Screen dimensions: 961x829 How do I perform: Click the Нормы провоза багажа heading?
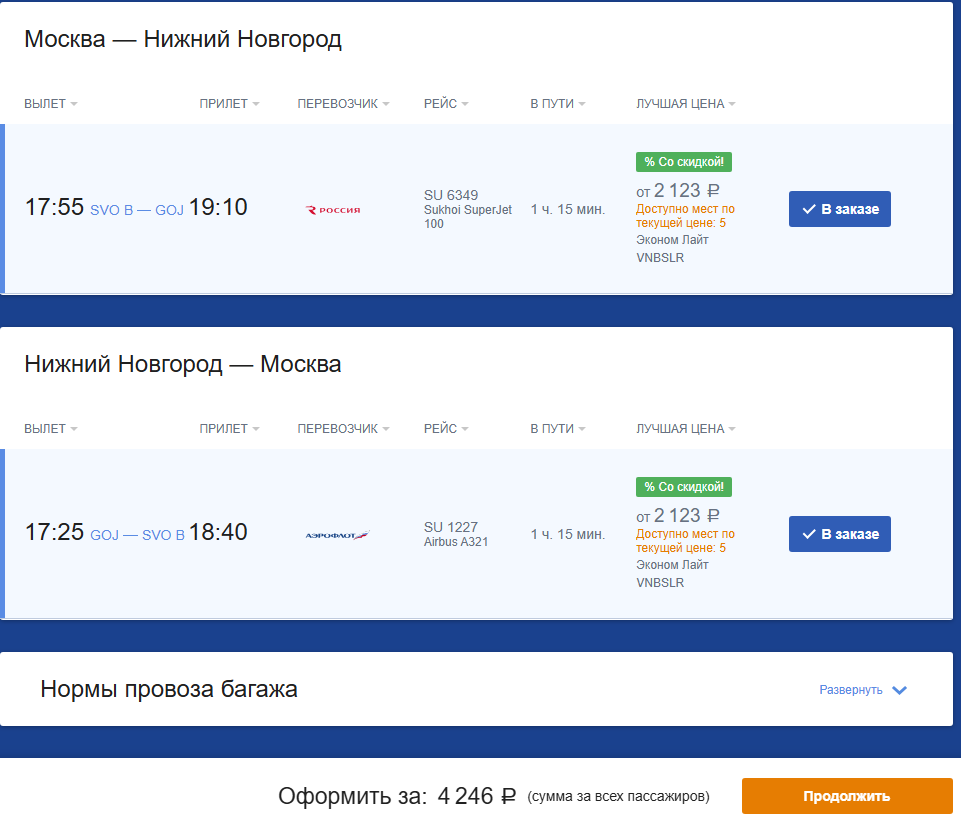click(x=169, y=689)
